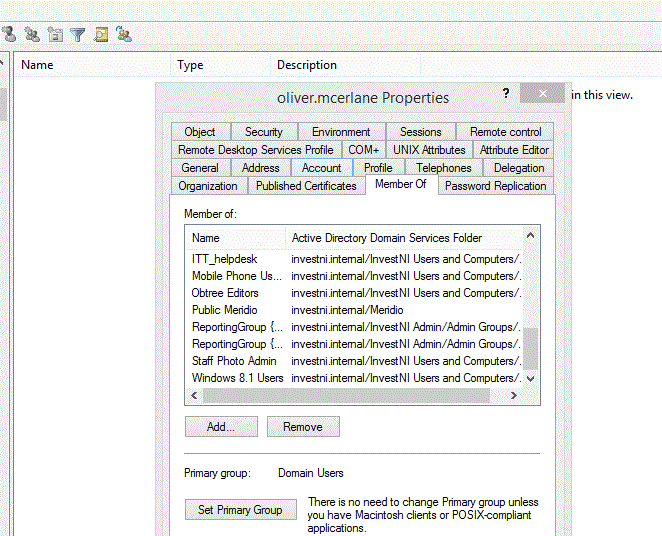Click the Find objects magnifier icon
The height and width of the screenshot is (536, 662).
tap(101, 34)
